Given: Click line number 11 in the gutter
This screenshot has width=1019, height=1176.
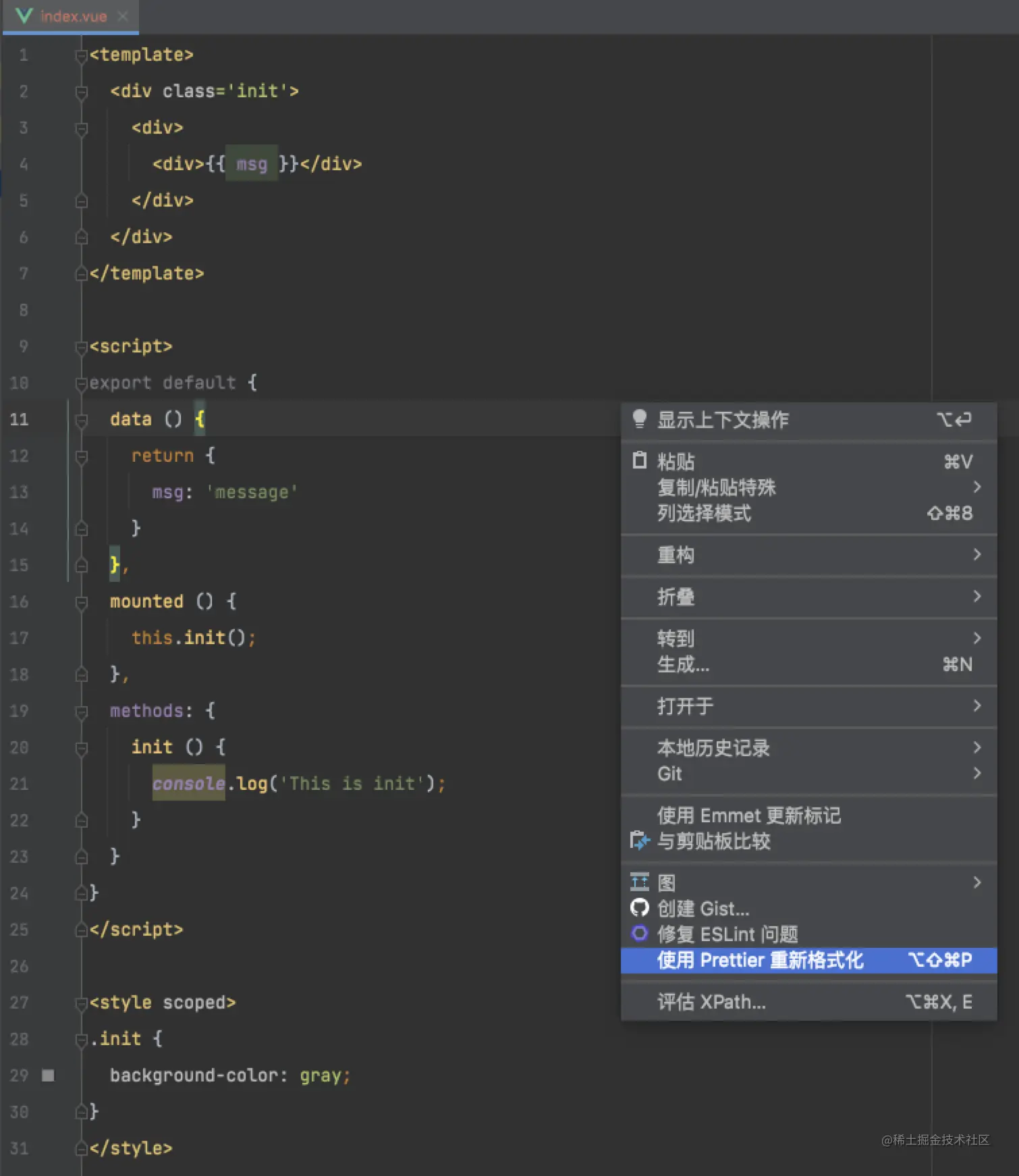Looking at the screenshot, I should (x=19, y=419).
